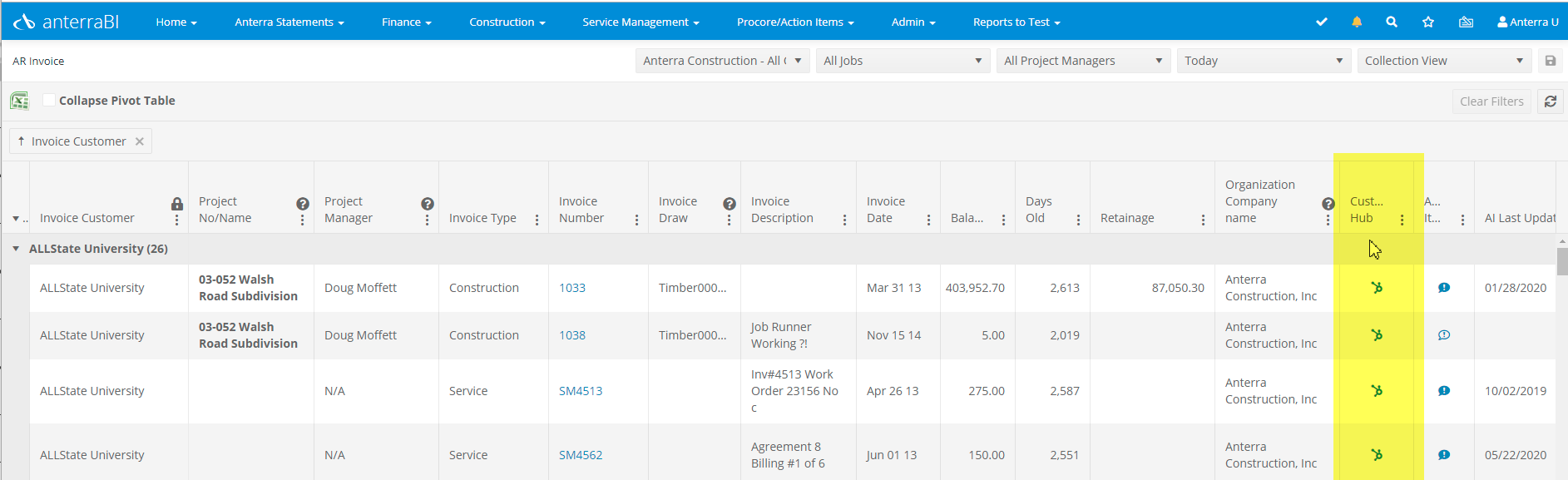Click the lock icon on Invoice Customer column

pos(177,204)
